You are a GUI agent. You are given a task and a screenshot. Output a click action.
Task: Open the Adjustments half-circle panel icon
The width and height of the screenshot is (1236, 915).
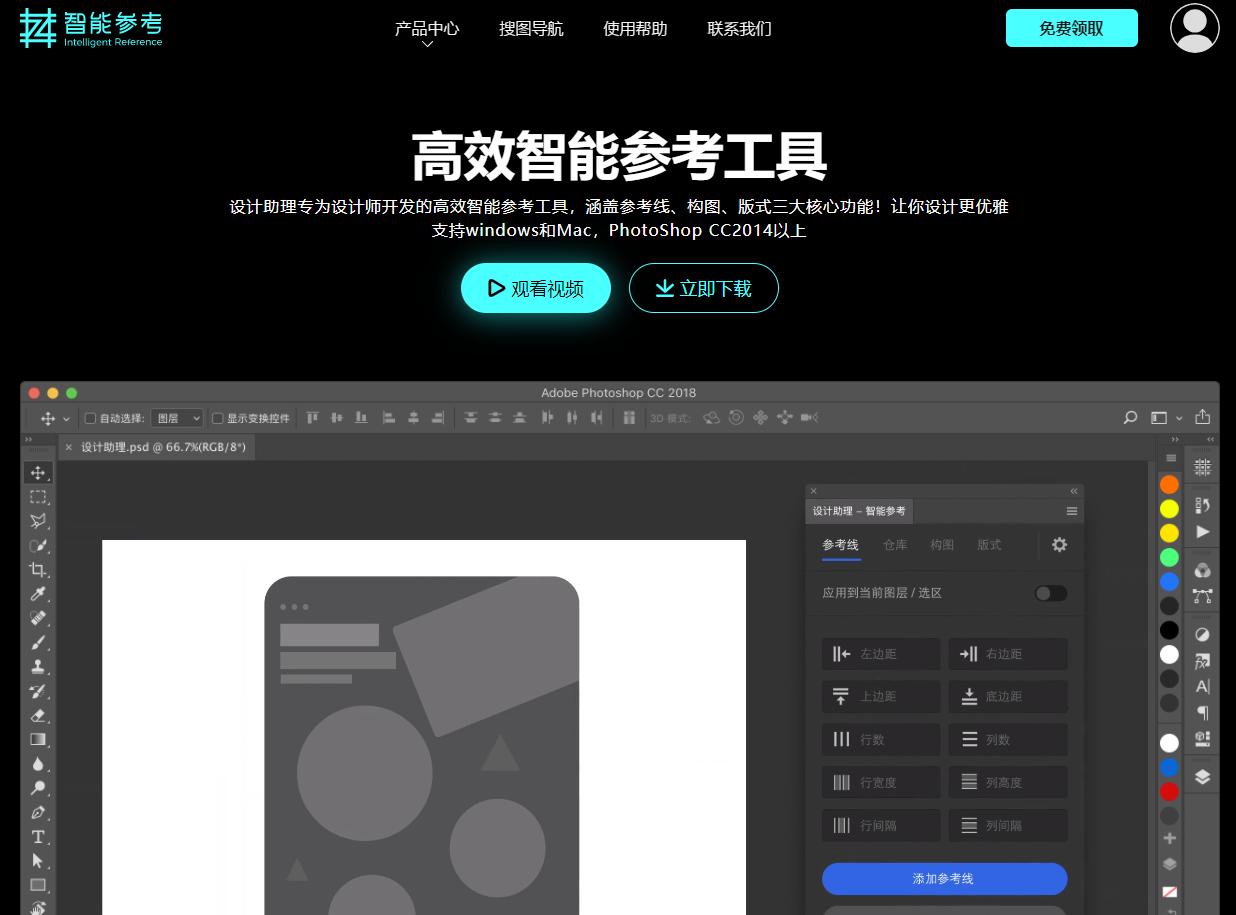(1202, 634)
